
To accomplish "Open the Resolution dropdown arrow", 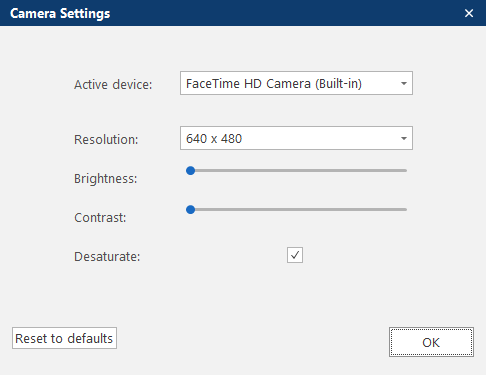I will 404,138.
